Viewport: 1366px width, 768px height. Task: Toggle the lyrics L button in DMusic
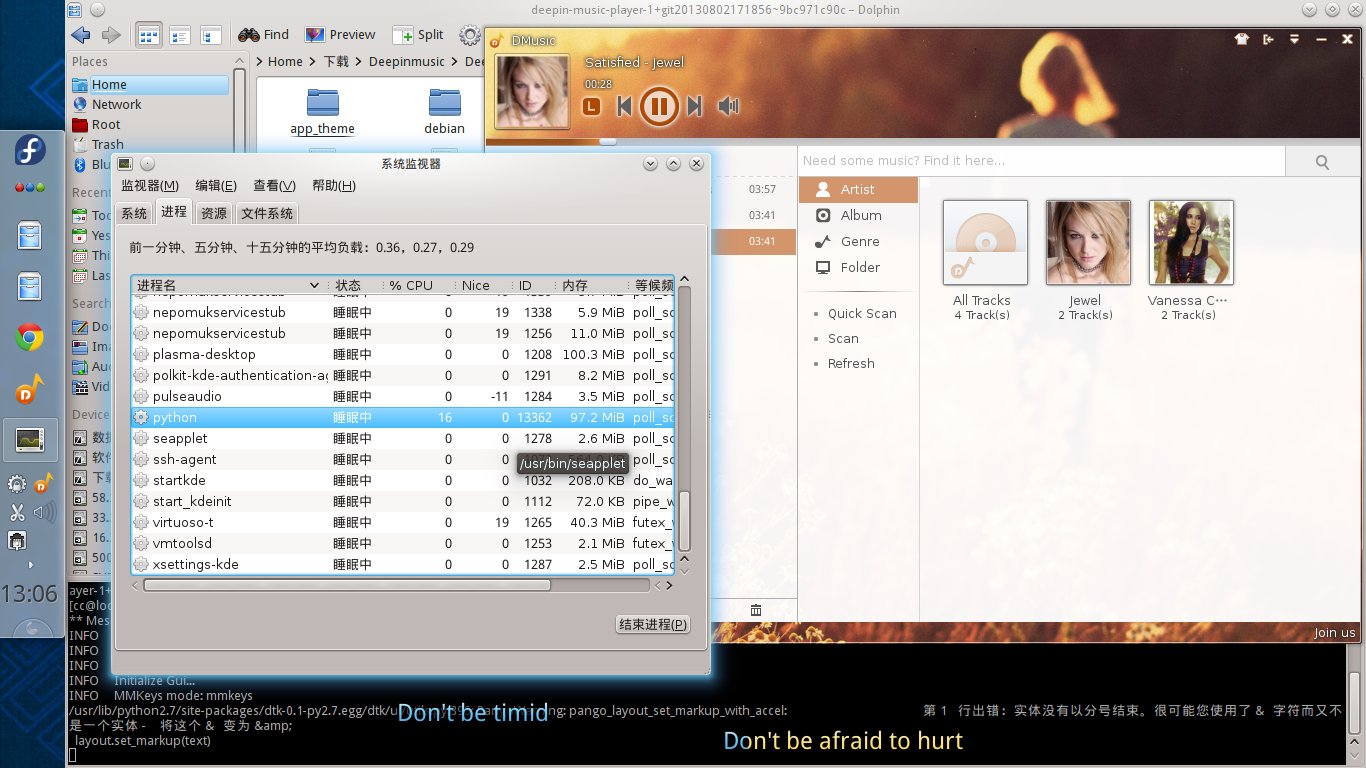[x=591, y=105]
